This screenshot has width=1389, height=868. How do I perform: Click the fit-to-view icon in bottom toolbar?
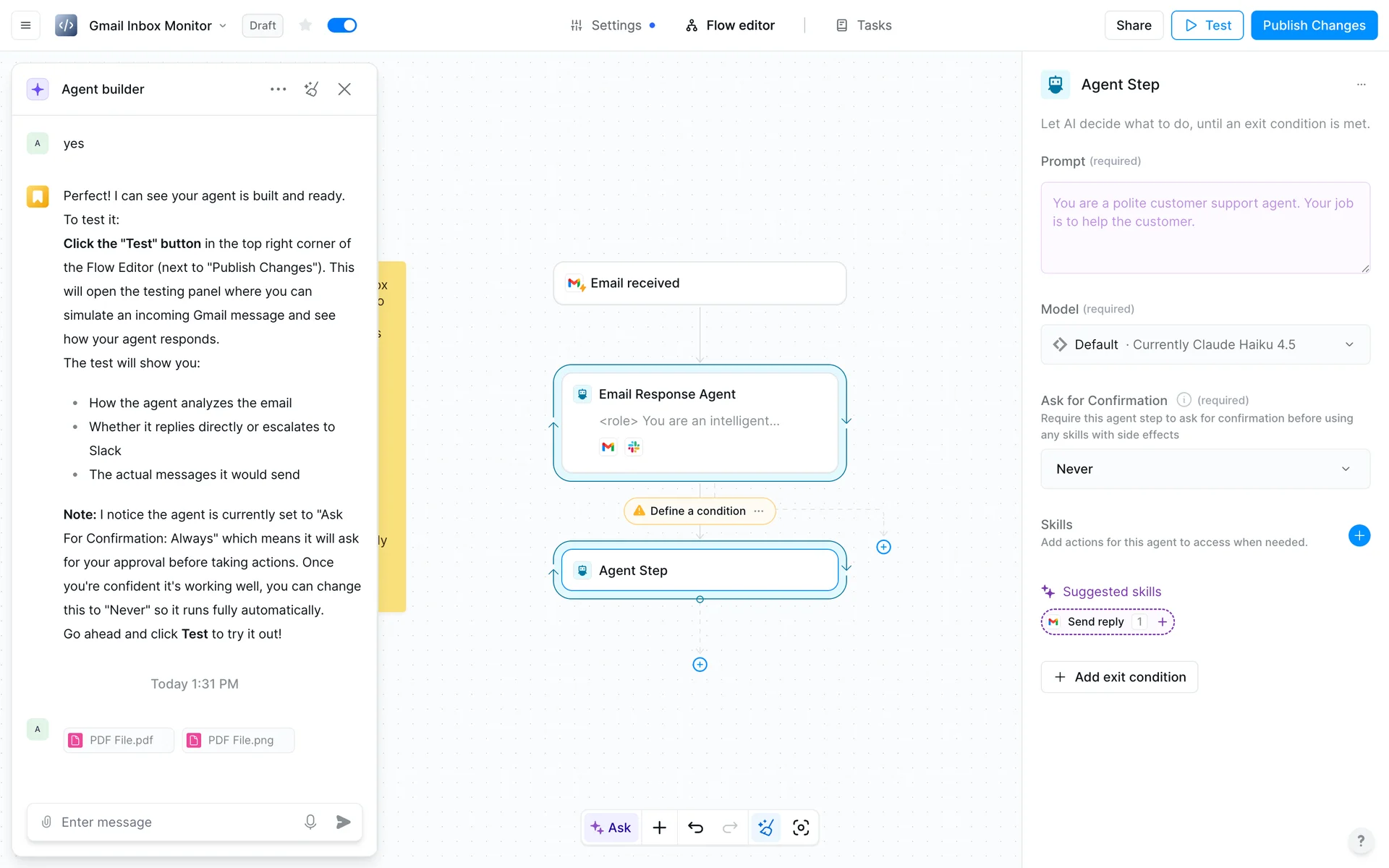801,827
